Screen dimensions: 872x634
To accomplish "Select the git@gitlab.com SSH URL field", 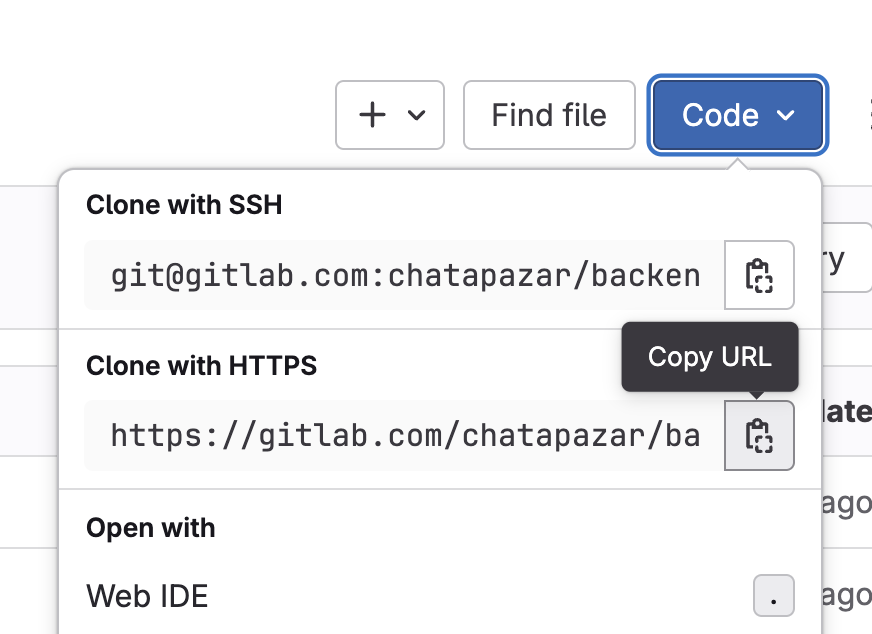I will (x=404, y=275).
